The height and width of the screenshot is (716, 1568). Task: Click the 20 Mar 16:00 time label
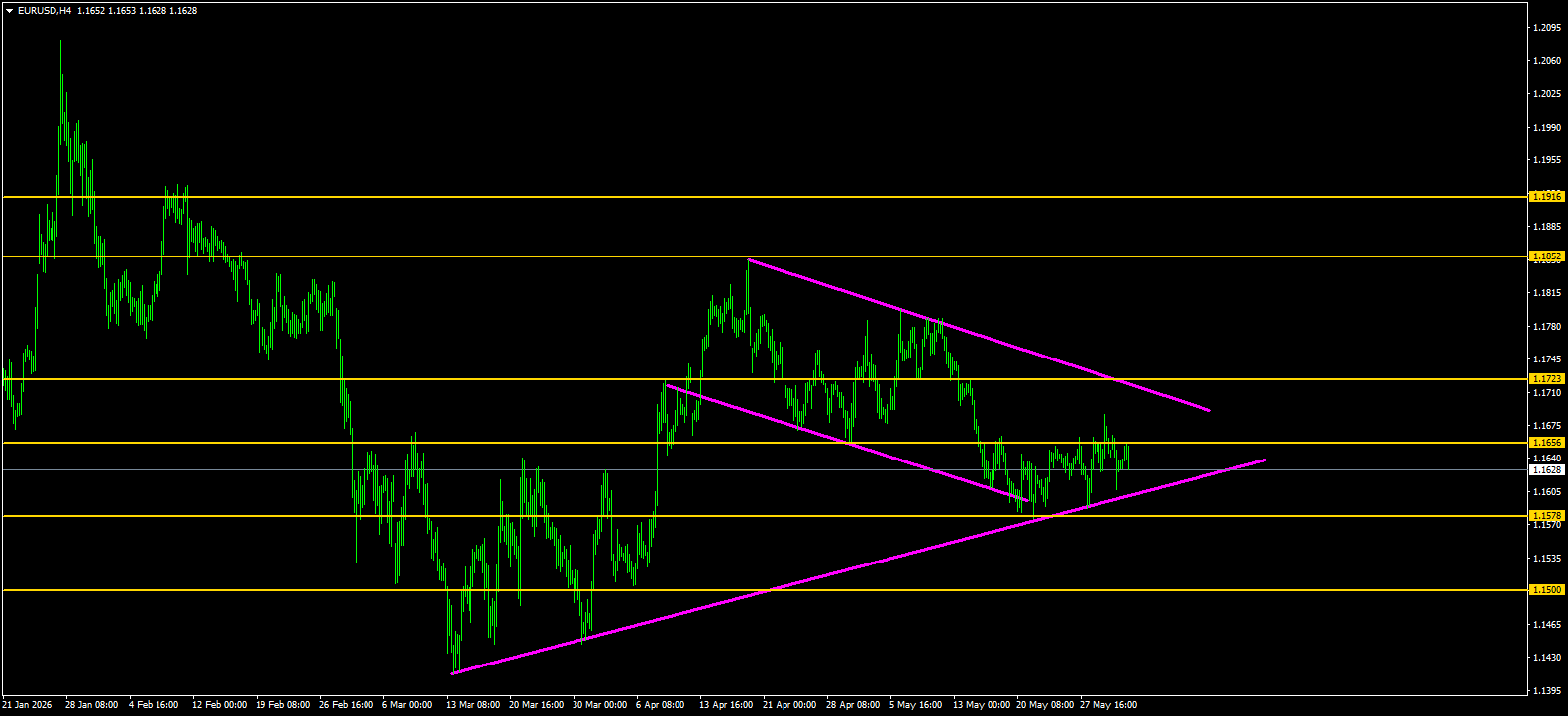[x=536, y=705]
